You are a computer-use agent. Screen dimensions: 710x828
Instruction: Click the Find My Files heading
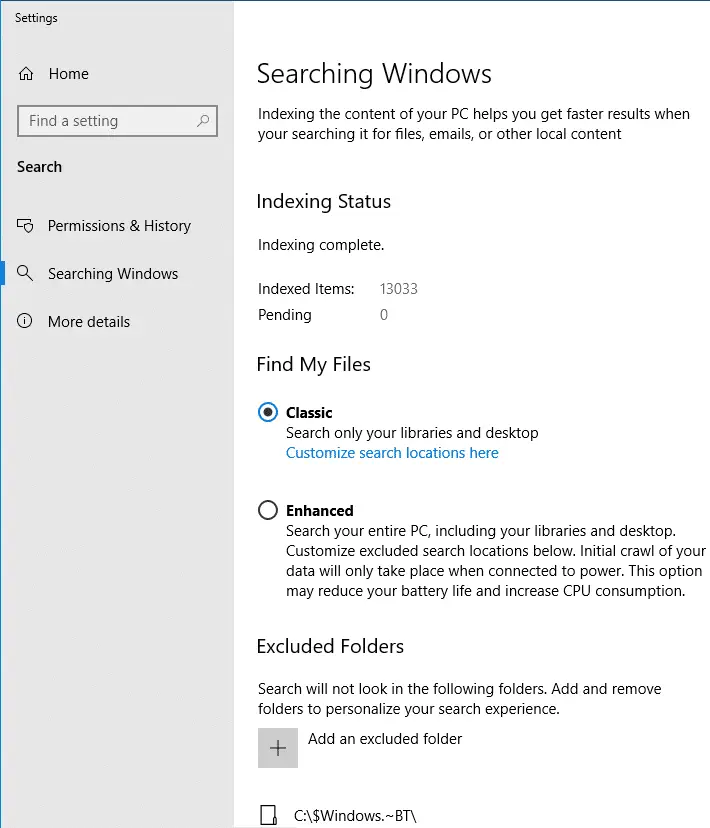click(314, 365)
